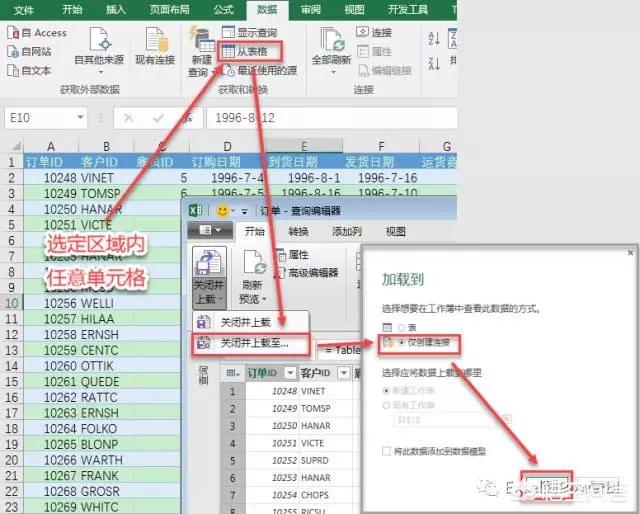Click 显示查询 show queries
640x514 pixels.
tap(249, 32)
